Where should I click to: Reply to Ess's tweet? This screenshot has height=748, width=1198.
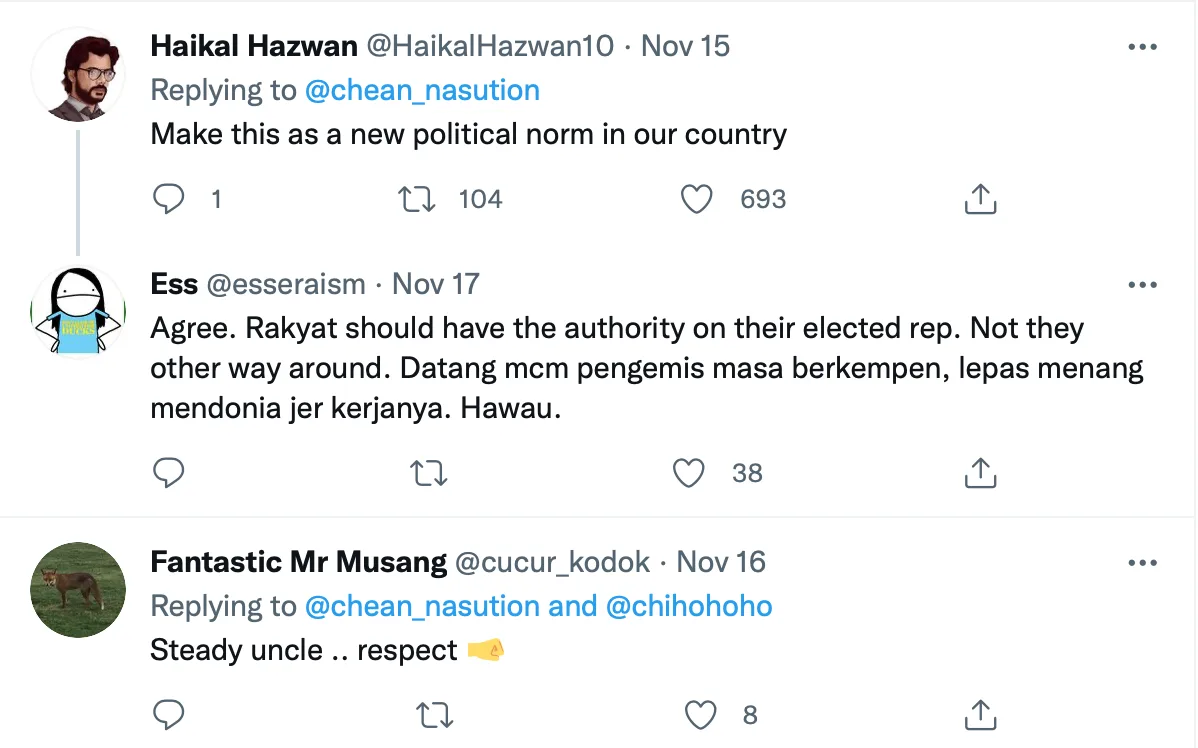click(x=168, y=472)
